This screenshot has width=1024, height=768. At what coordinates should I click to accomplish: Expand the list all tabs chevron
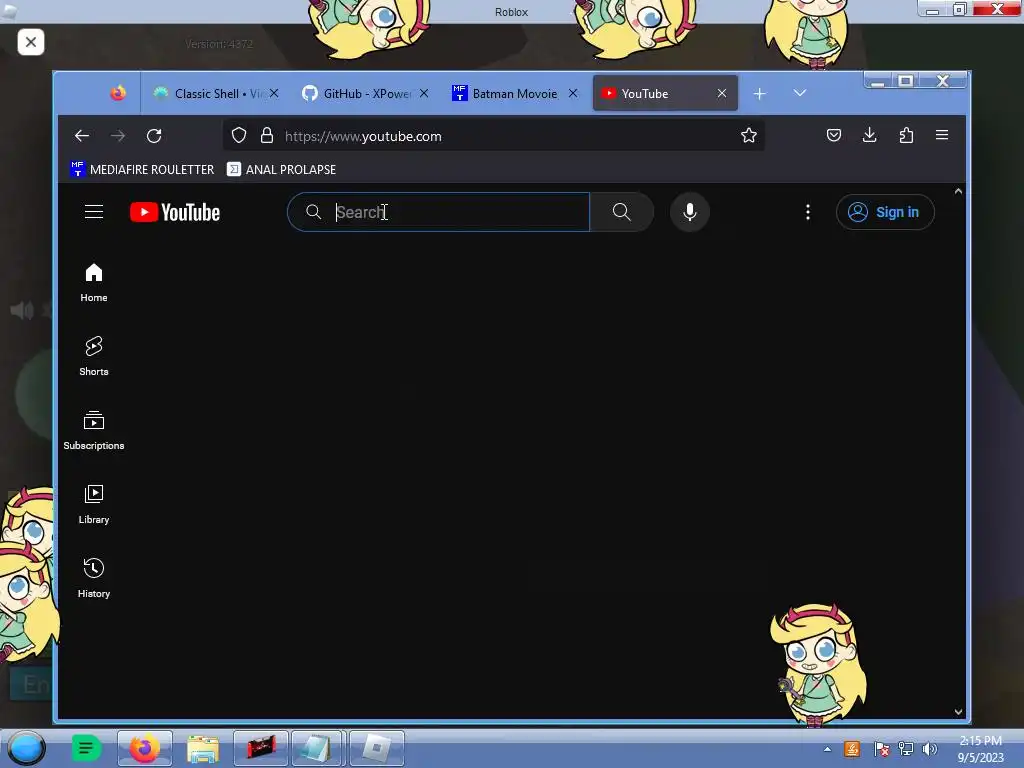point(800,93)
